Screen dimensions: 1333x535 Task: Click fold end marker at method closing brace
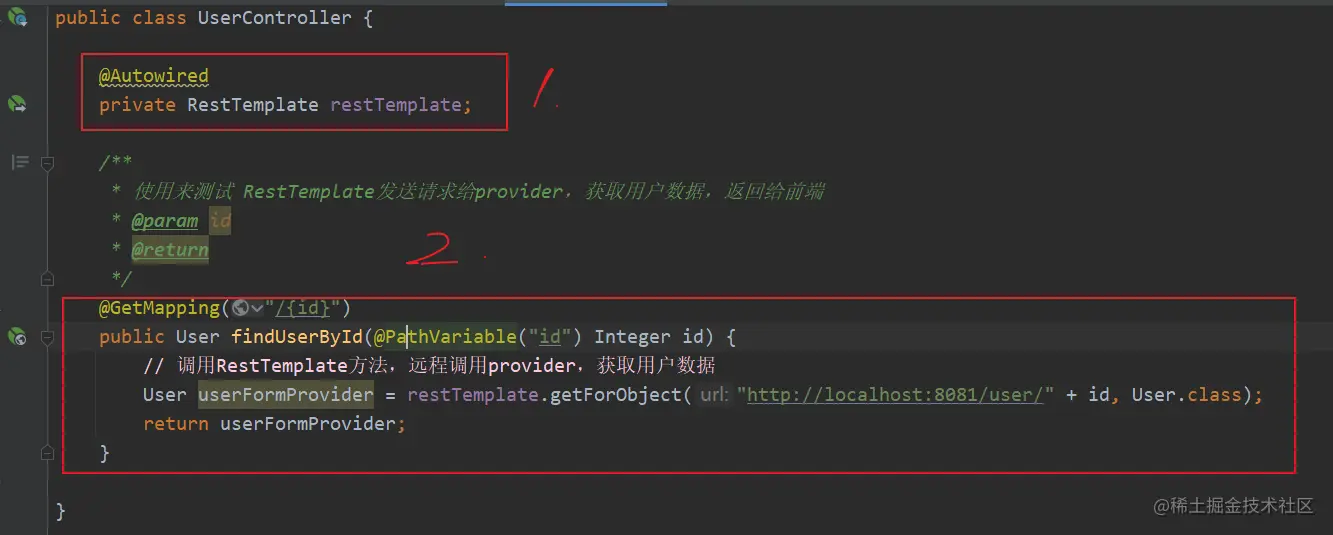click(47, 453)
